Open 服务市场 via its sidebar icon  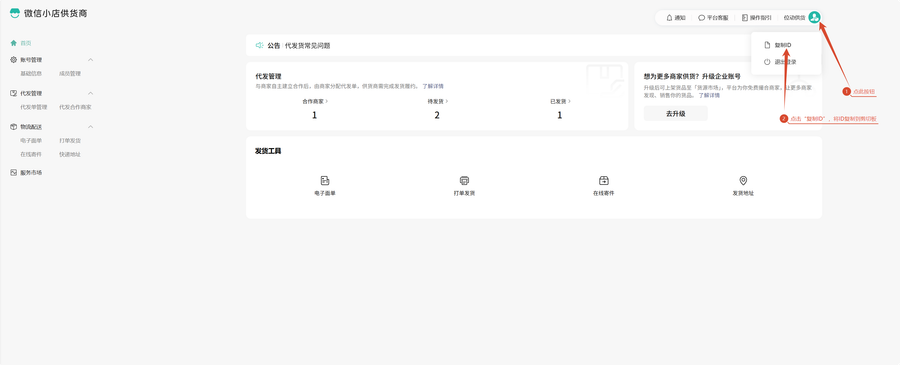pyautogui.click(x=14, y=172)
